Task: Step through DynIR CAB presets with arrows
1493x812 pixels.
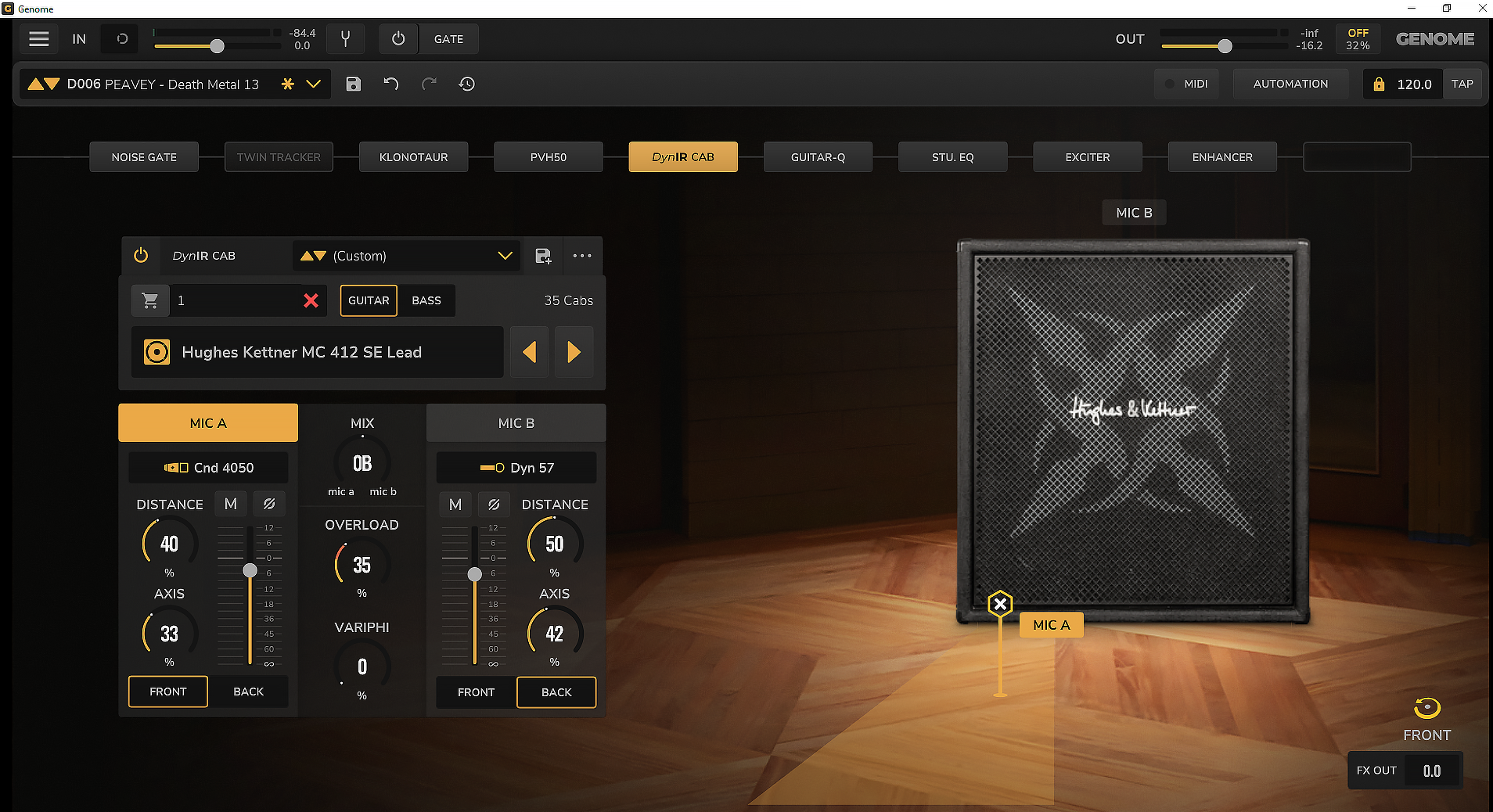Action: point(313,256)
